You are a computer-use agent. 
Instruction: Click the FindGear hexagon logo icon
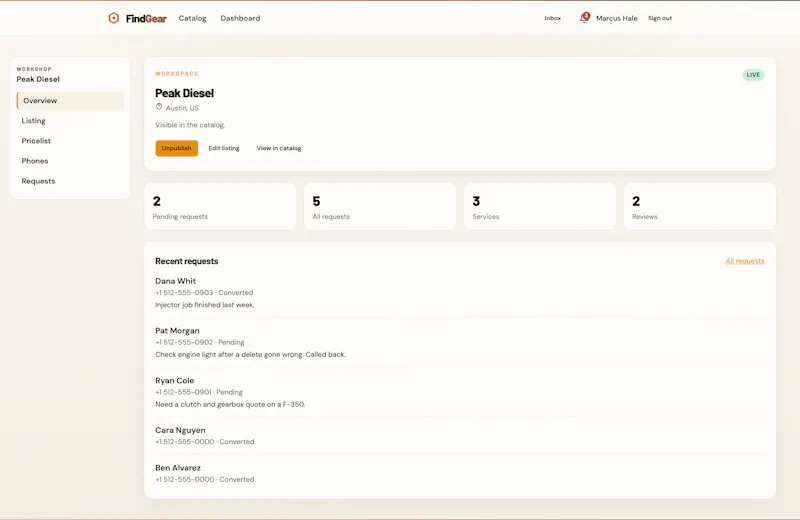coord(113,18)
